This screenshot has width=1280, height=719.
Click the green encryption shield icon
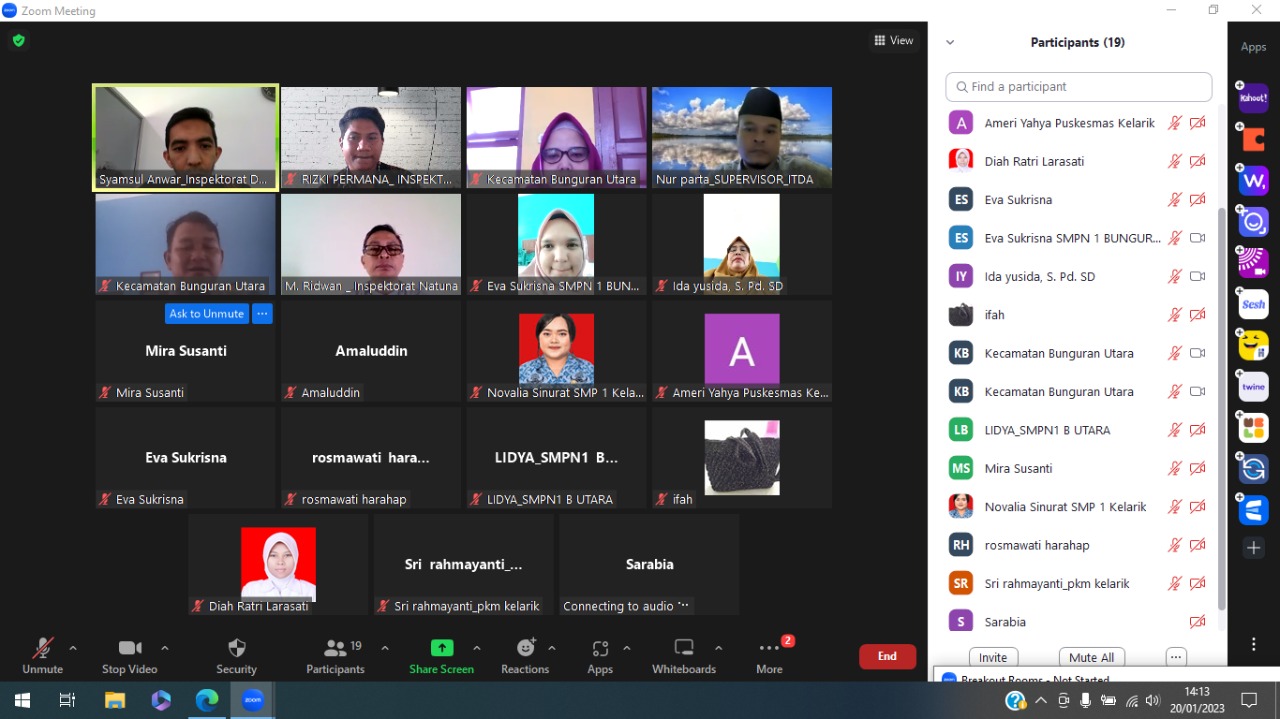(x=19, y=41)
